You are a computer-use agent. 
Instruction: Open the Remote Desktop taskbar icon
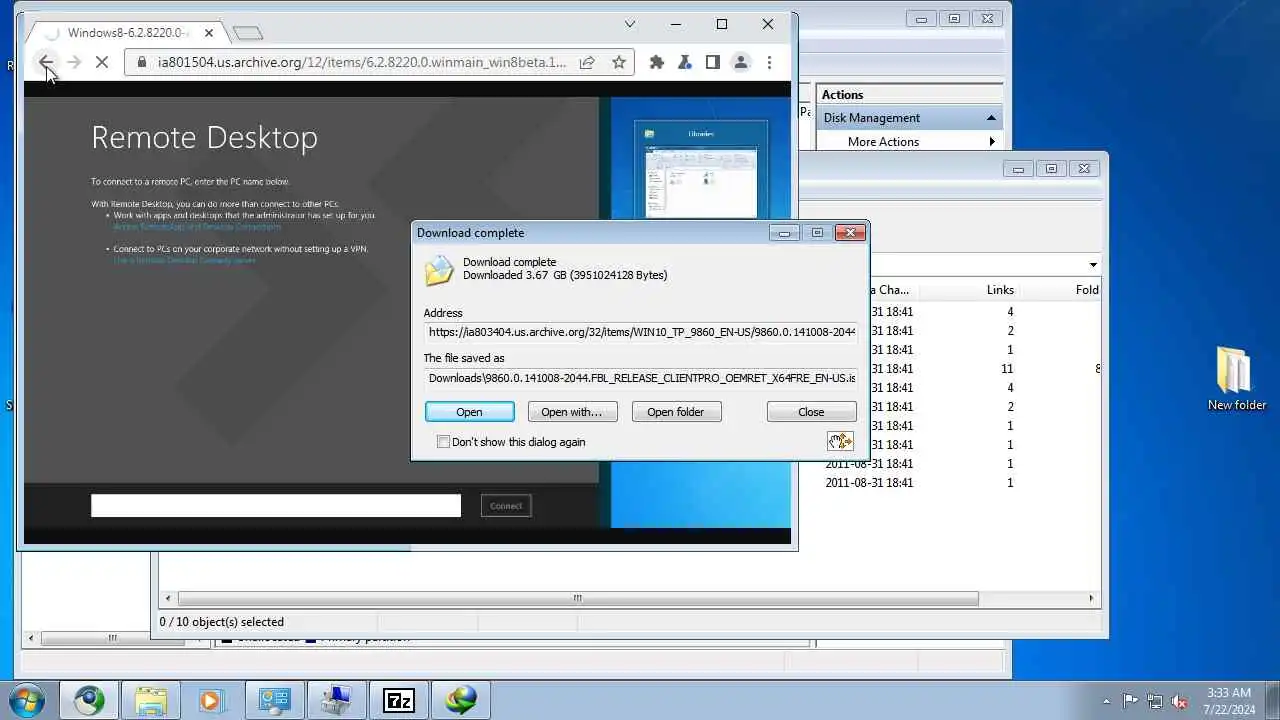pos(336,700)
